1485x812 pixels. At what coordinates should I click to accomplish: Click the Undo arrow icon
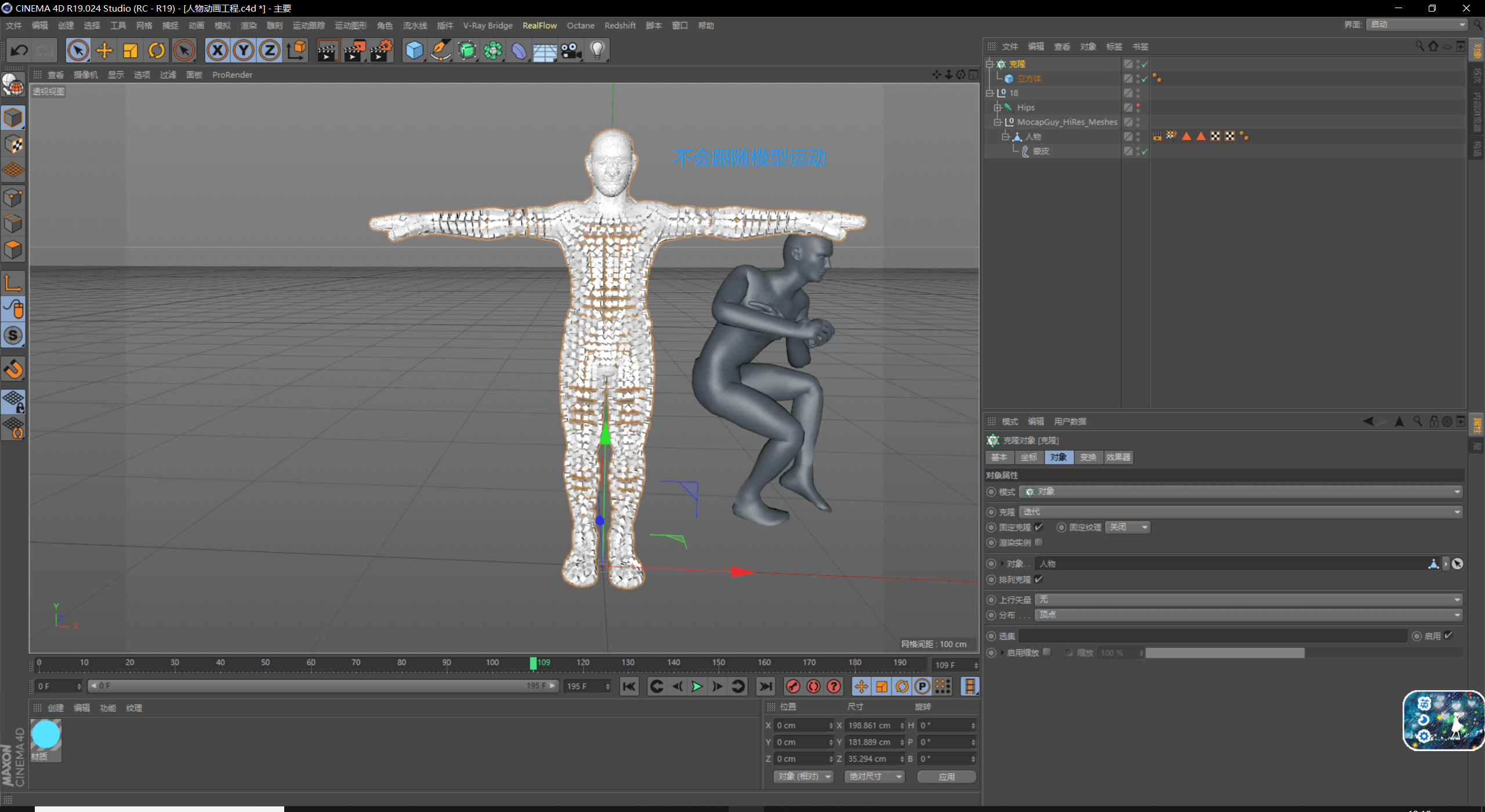(x=19, y=50)
